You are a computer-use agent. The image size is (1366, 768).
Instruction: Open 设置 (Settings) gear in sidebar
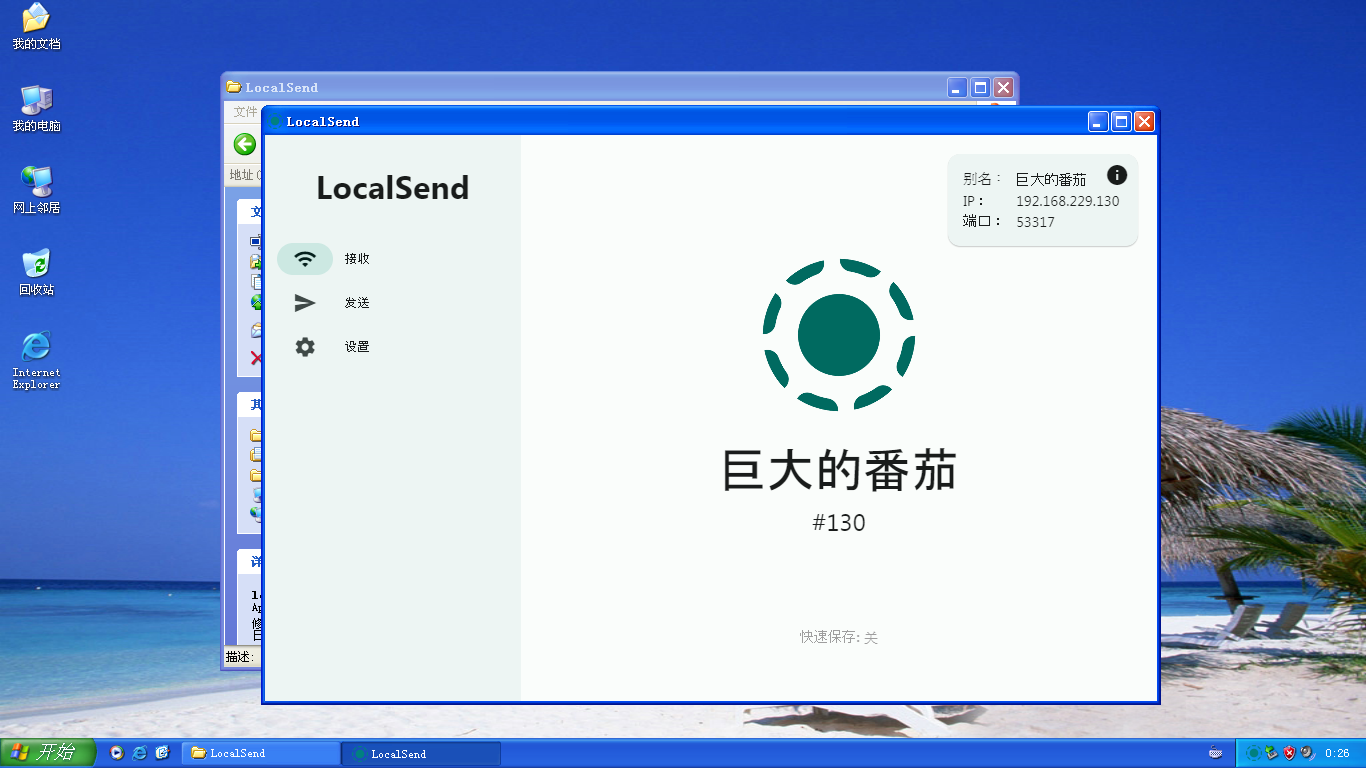tap(305, 347)
